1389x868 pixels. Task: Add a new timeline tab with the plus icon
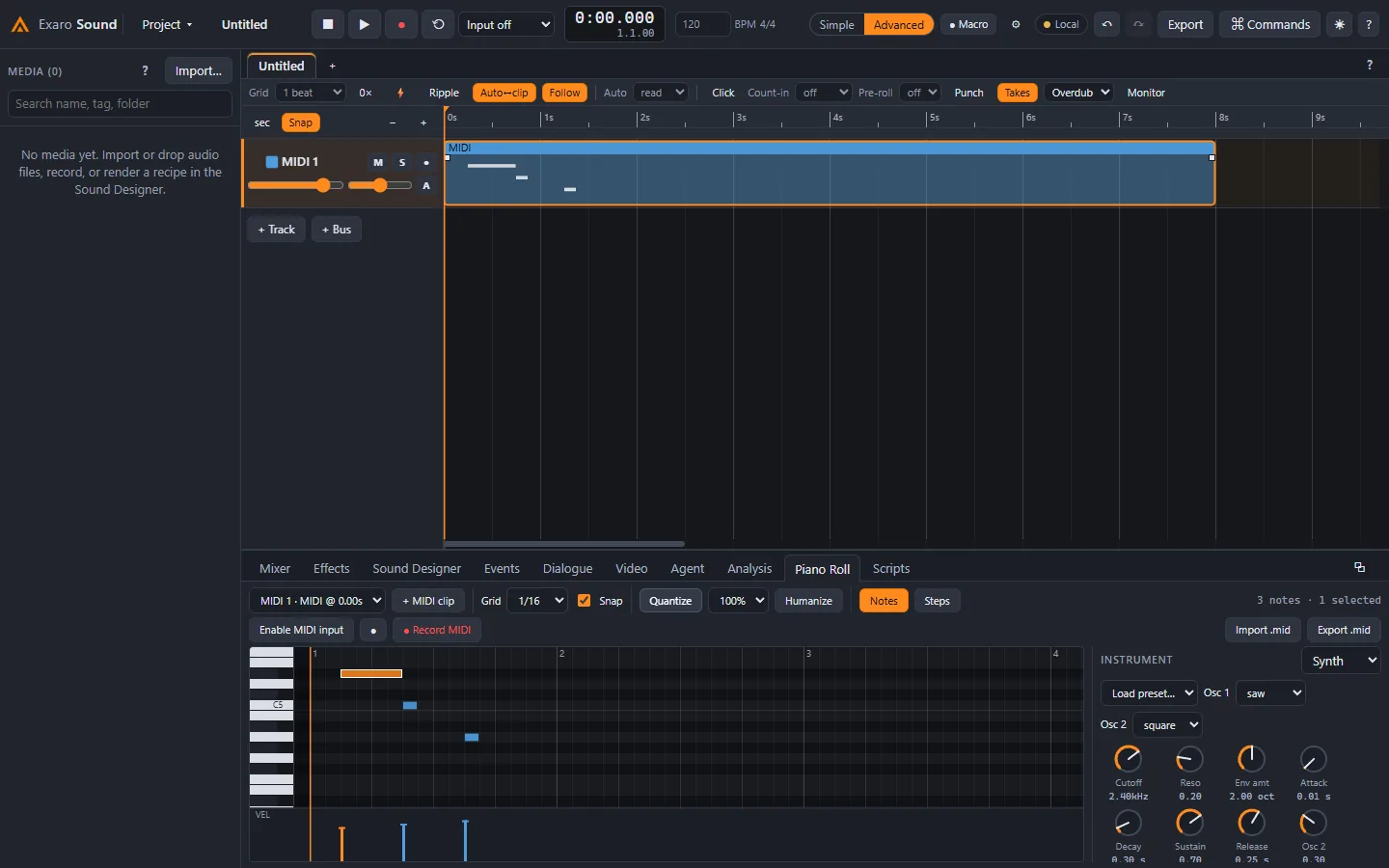(x=332, y=66)
